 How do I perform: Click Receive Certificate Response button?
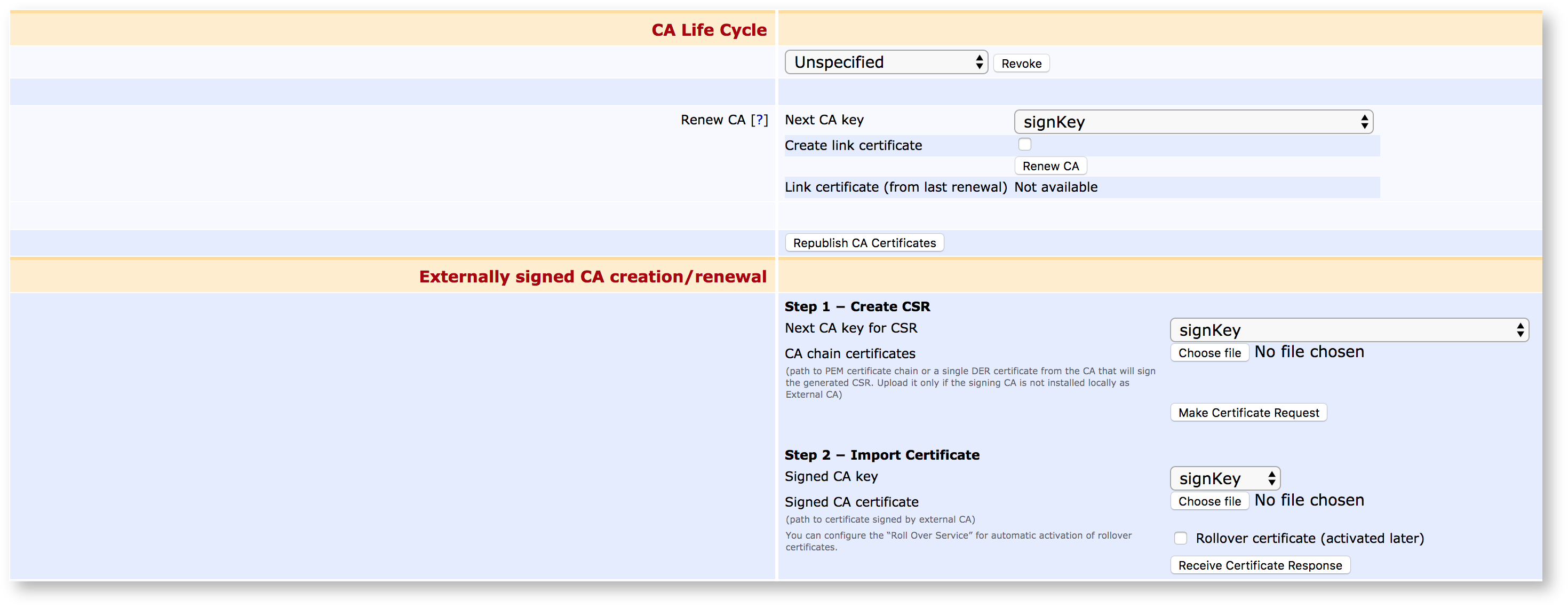click(1260, 565)
